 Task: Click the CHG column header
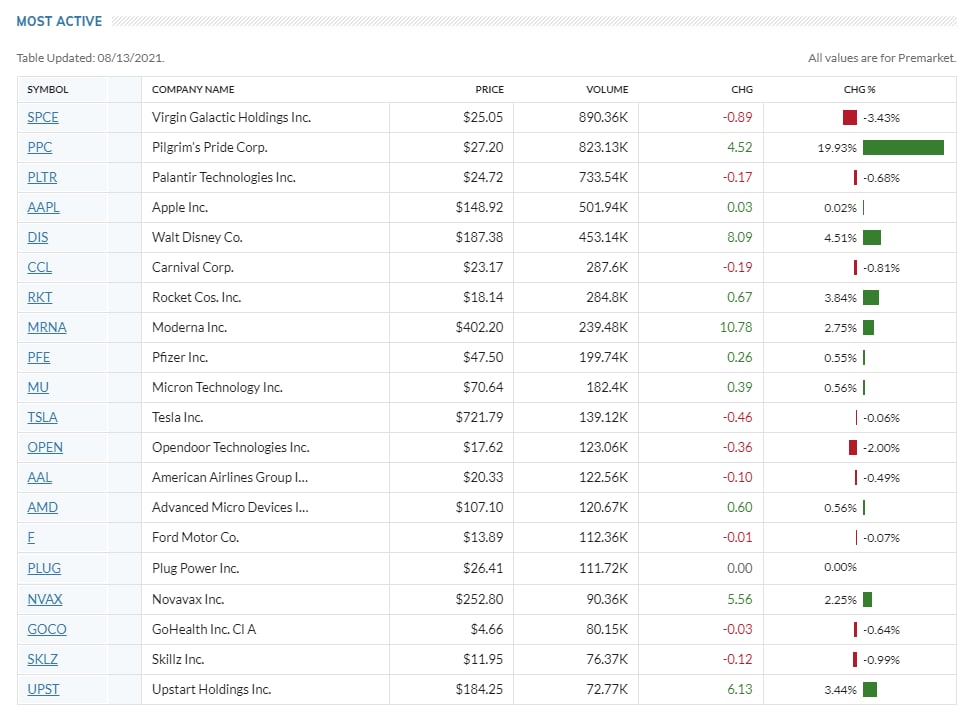pyautogui.click(x=742, y=90)
